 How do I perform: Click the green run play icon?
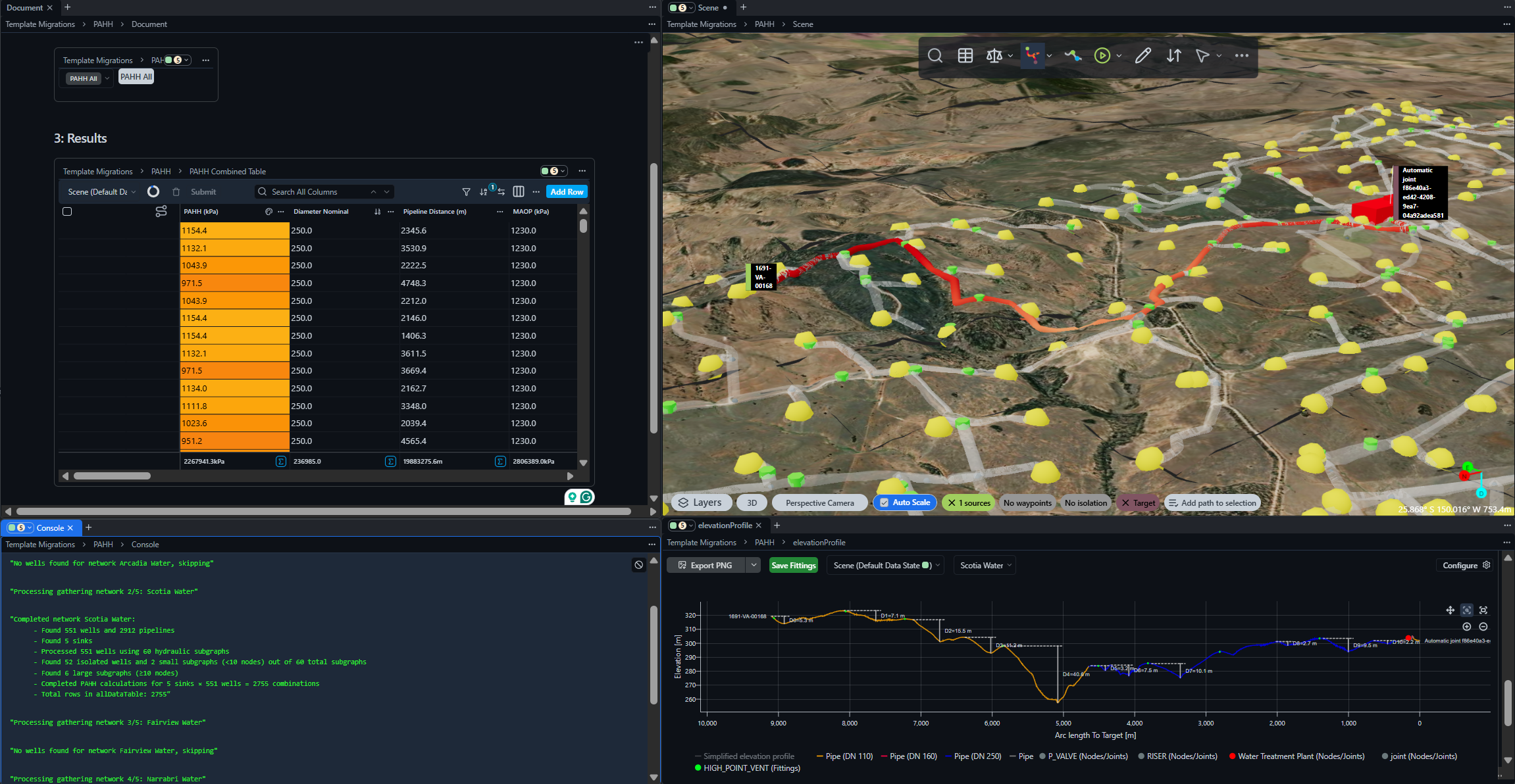pyautogui.click(x=1102, y=56)
